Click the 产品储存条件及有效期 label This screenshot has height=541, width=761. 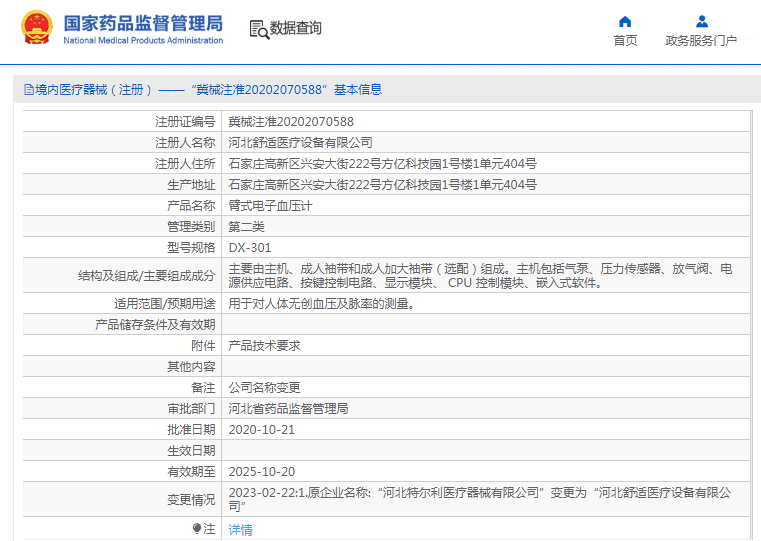pyautogui.click(x=155, y=325)
